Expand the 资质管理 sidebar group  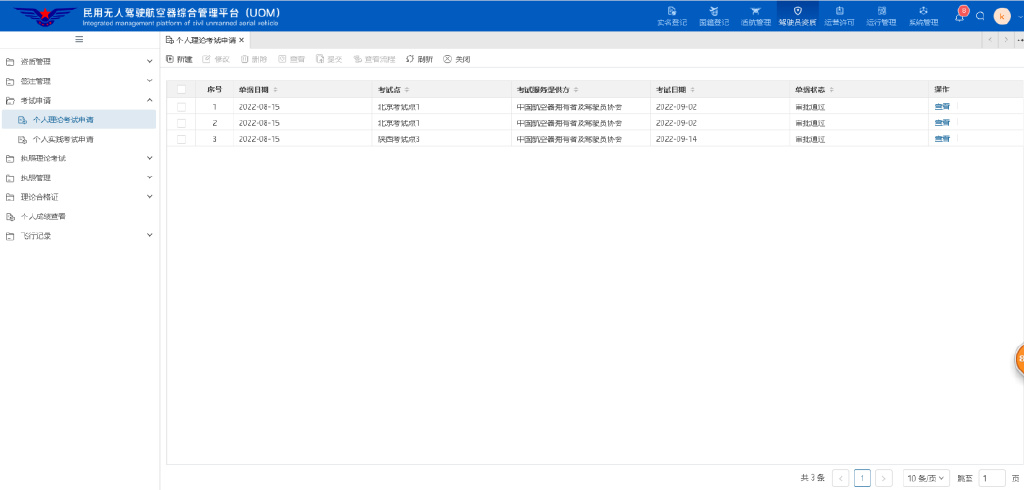pos(79,62)
